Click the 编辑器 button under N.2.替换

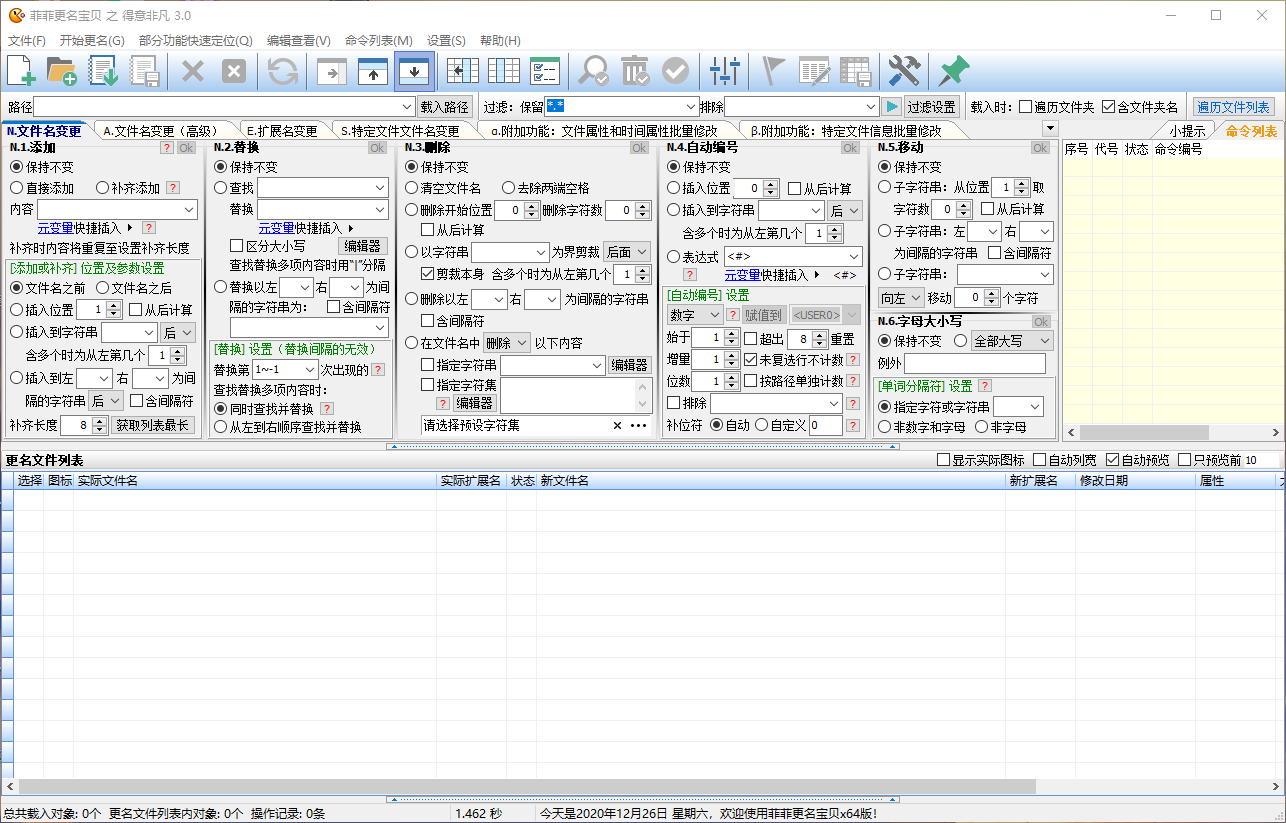click(x=363, y=246)
